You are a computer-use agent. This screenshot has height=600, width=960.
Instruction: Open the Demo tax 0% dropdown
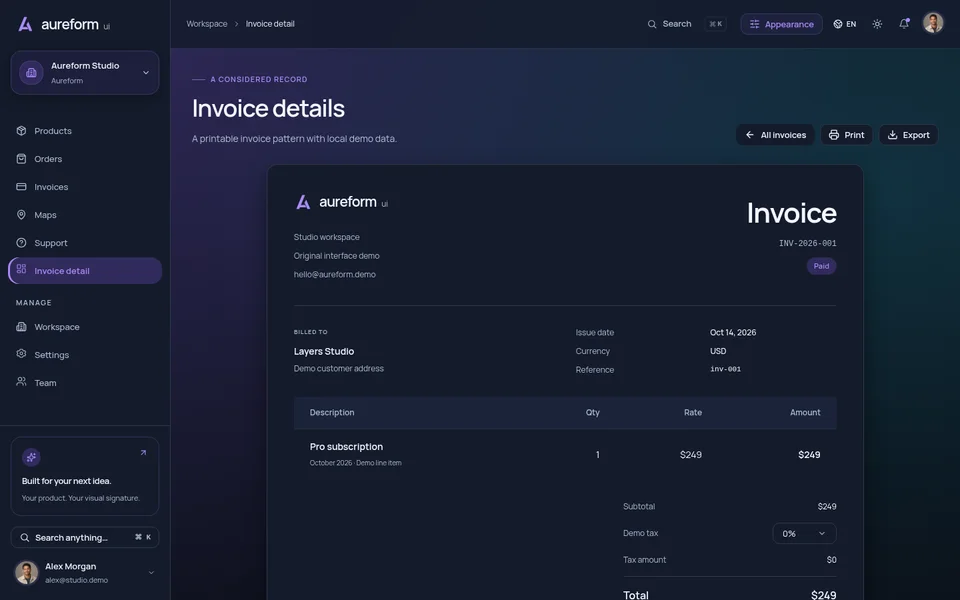pyautogui.click(x=804, y=533)
